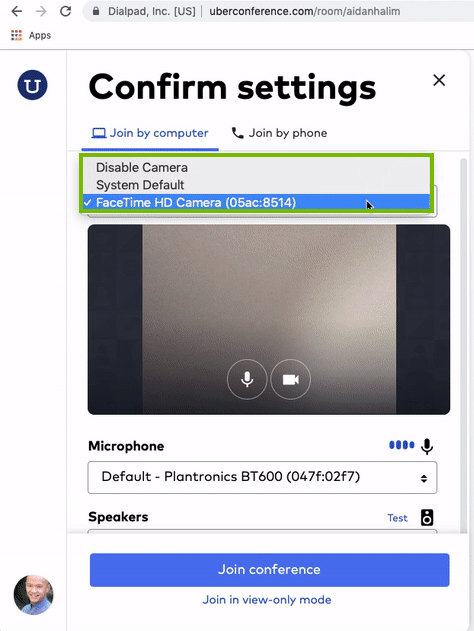
Task: Open the user profile avatar
Action: [33, 595]
